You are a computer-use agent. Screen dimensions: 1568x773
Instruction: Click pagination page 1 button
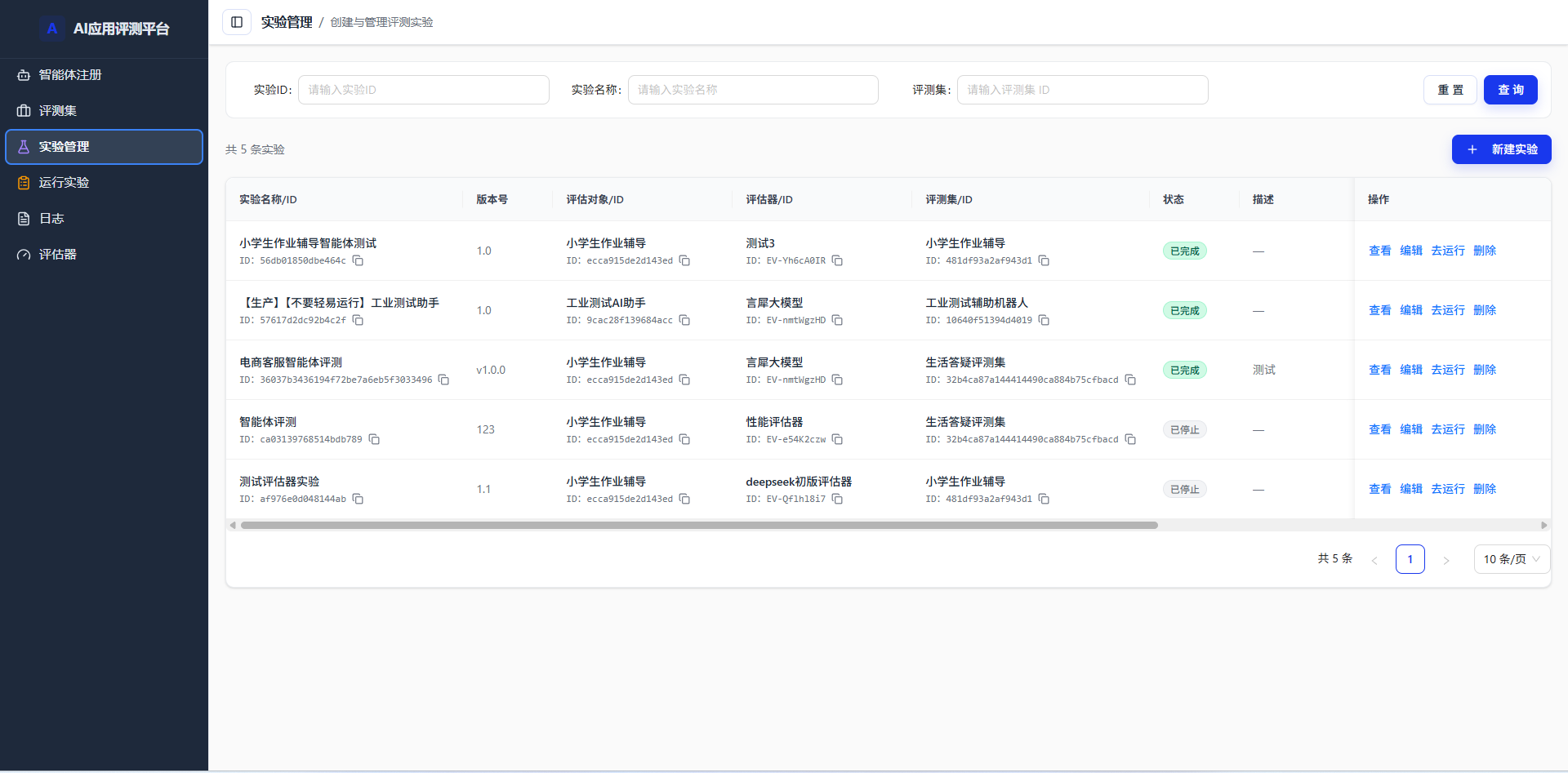tap(1410, 559)
